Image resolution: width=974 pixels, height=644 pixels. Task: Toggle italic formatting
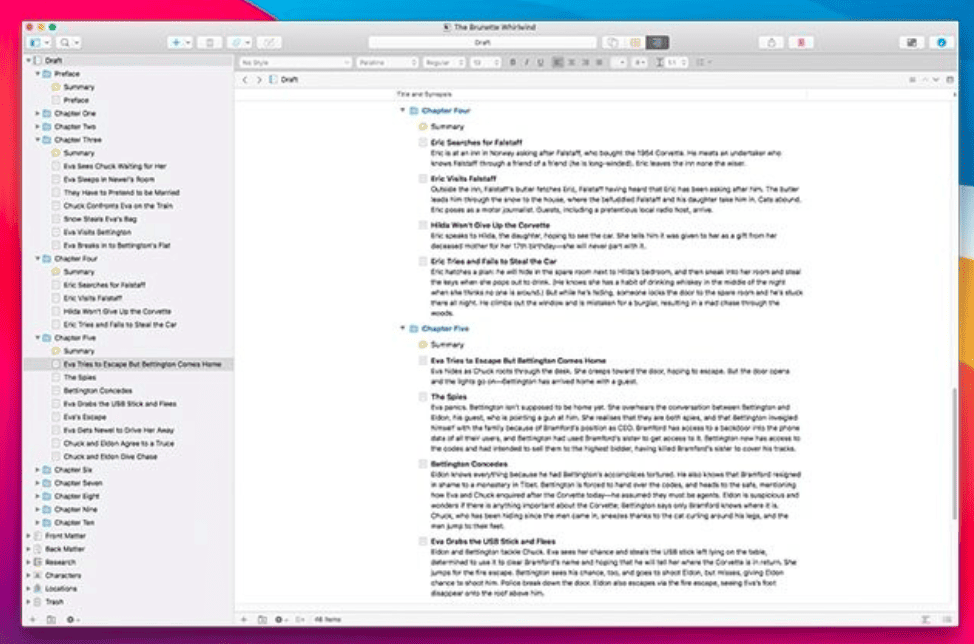[x=526, y=62]
